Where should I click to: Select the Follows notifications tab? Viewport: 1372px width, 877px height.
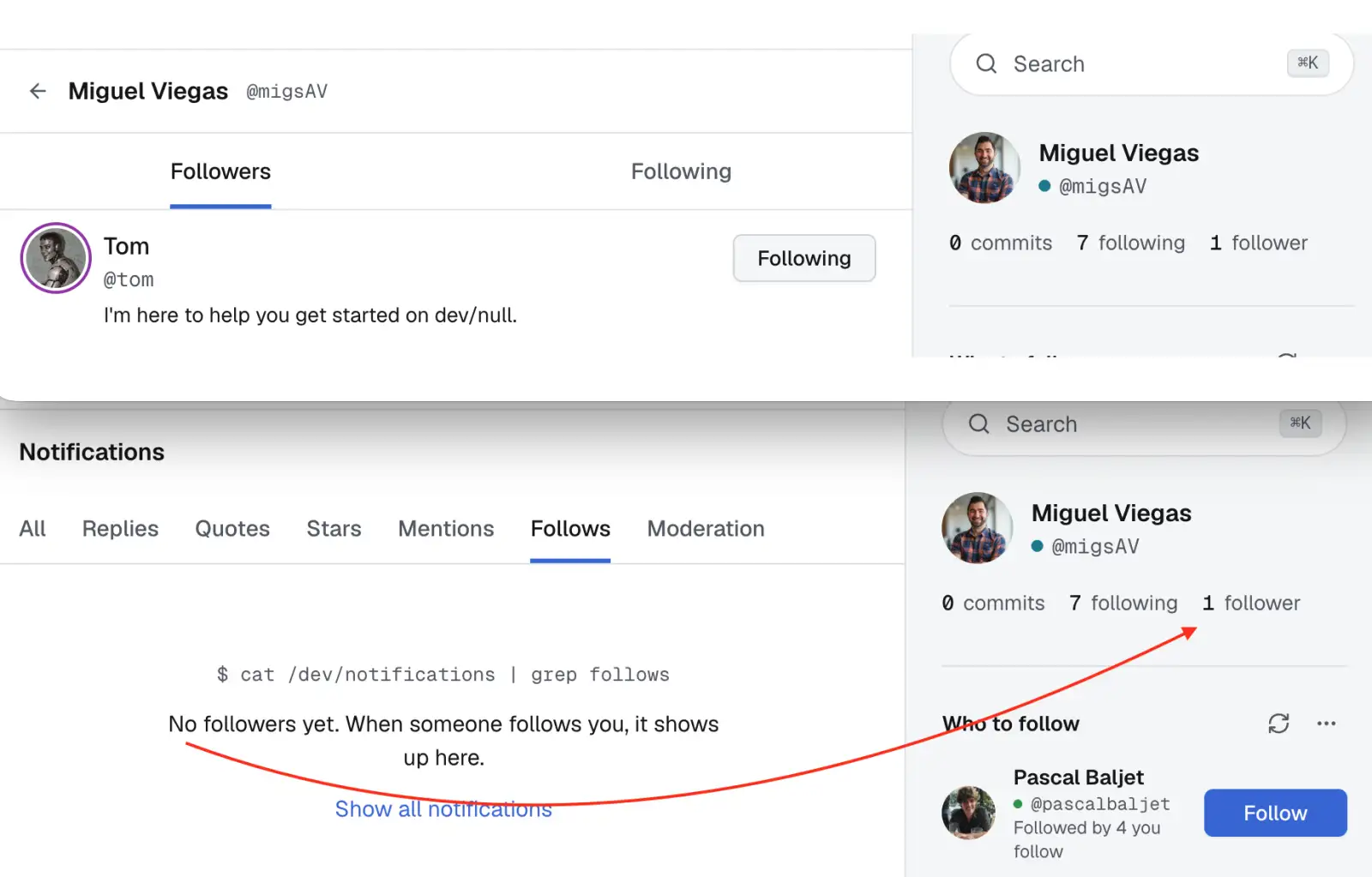pos(570,529)
